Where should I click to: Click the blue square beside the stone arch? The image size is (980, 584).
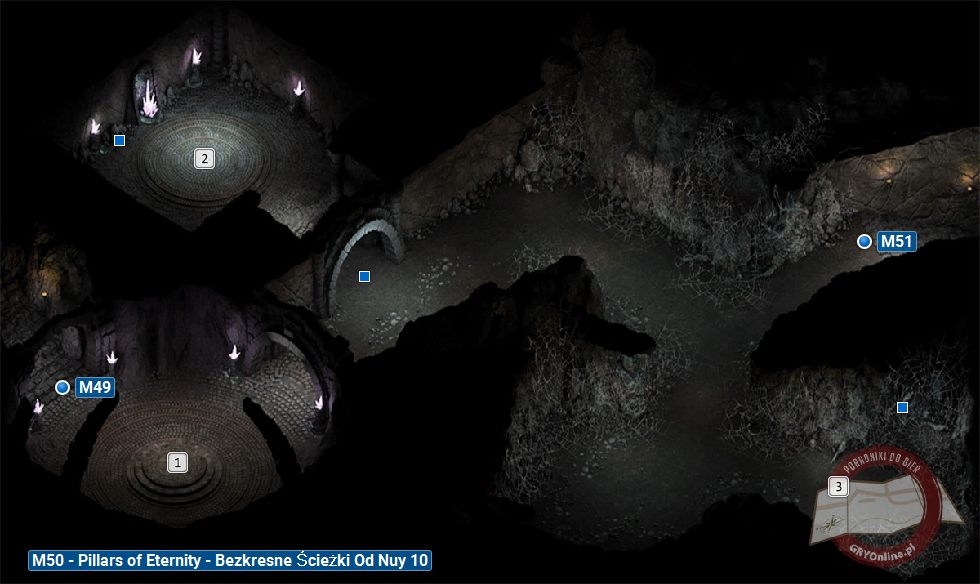pos(364,276)
